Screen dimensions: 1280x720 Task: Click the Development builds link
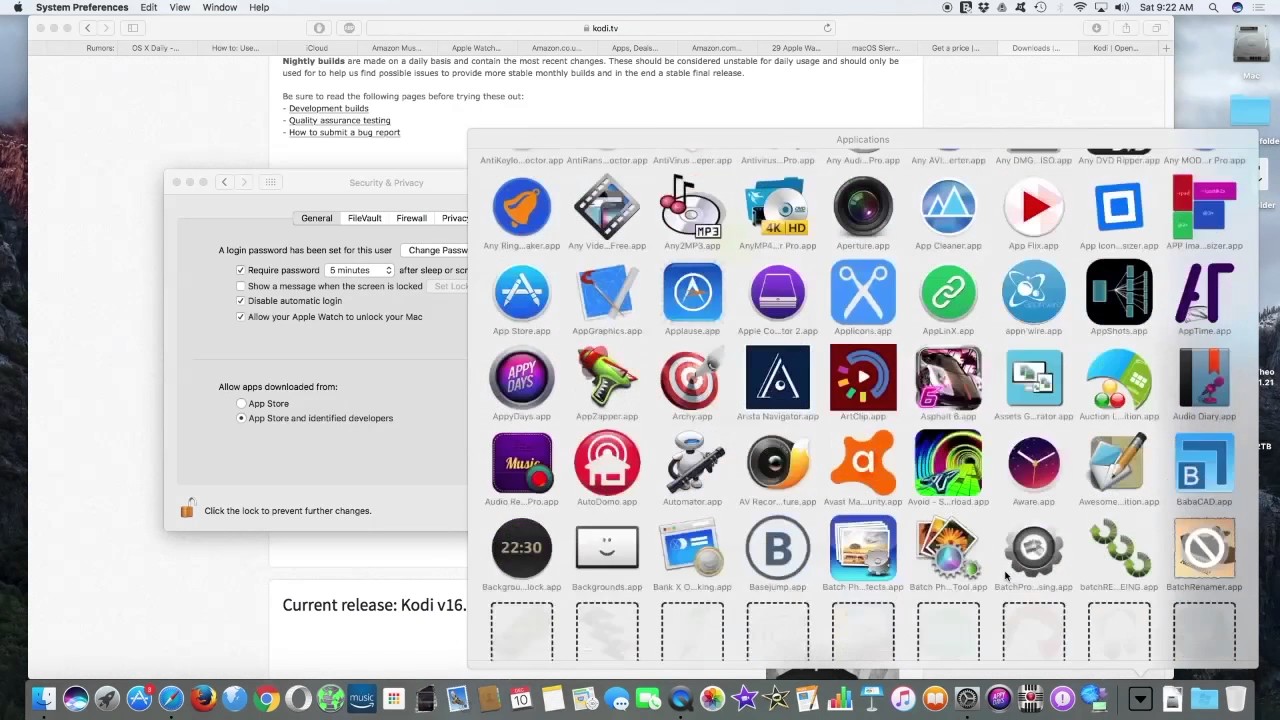(x=328, y=108)
